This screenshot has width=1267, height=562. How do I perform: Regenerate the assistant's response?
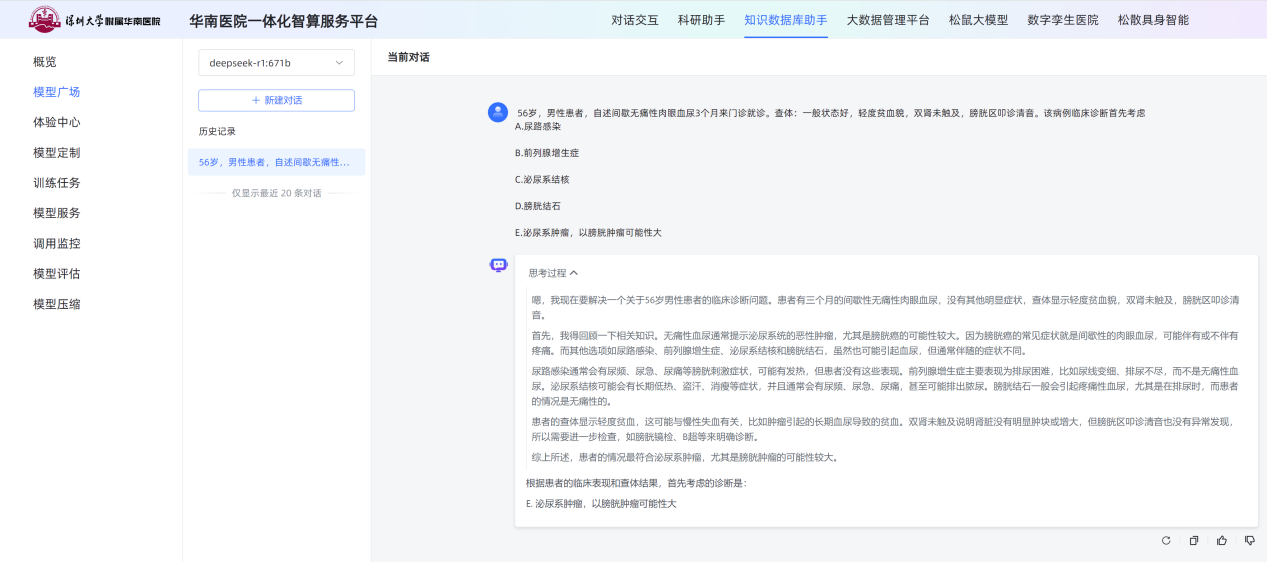click(x=1165, y=541)
